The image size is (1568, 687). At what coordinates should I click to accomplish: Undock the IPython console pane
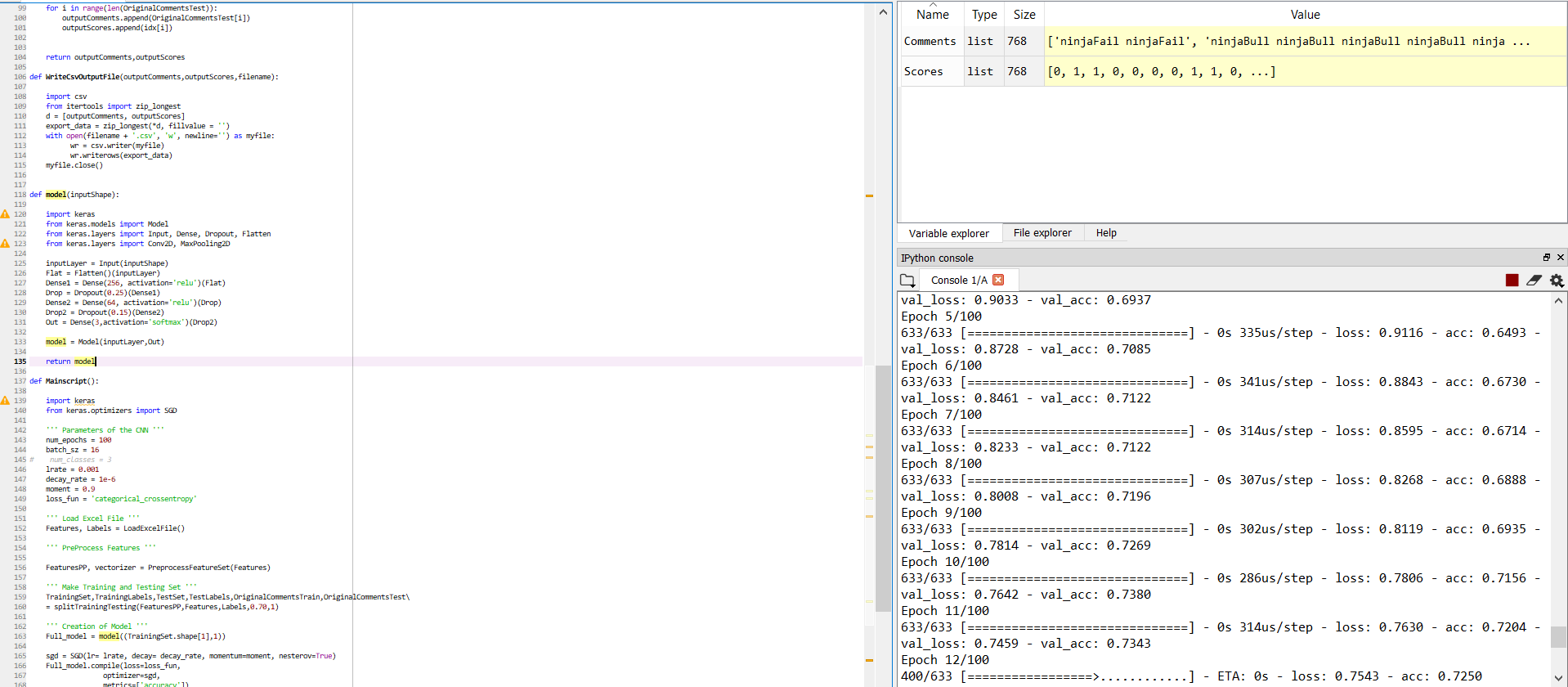(x=1546, y=258)
